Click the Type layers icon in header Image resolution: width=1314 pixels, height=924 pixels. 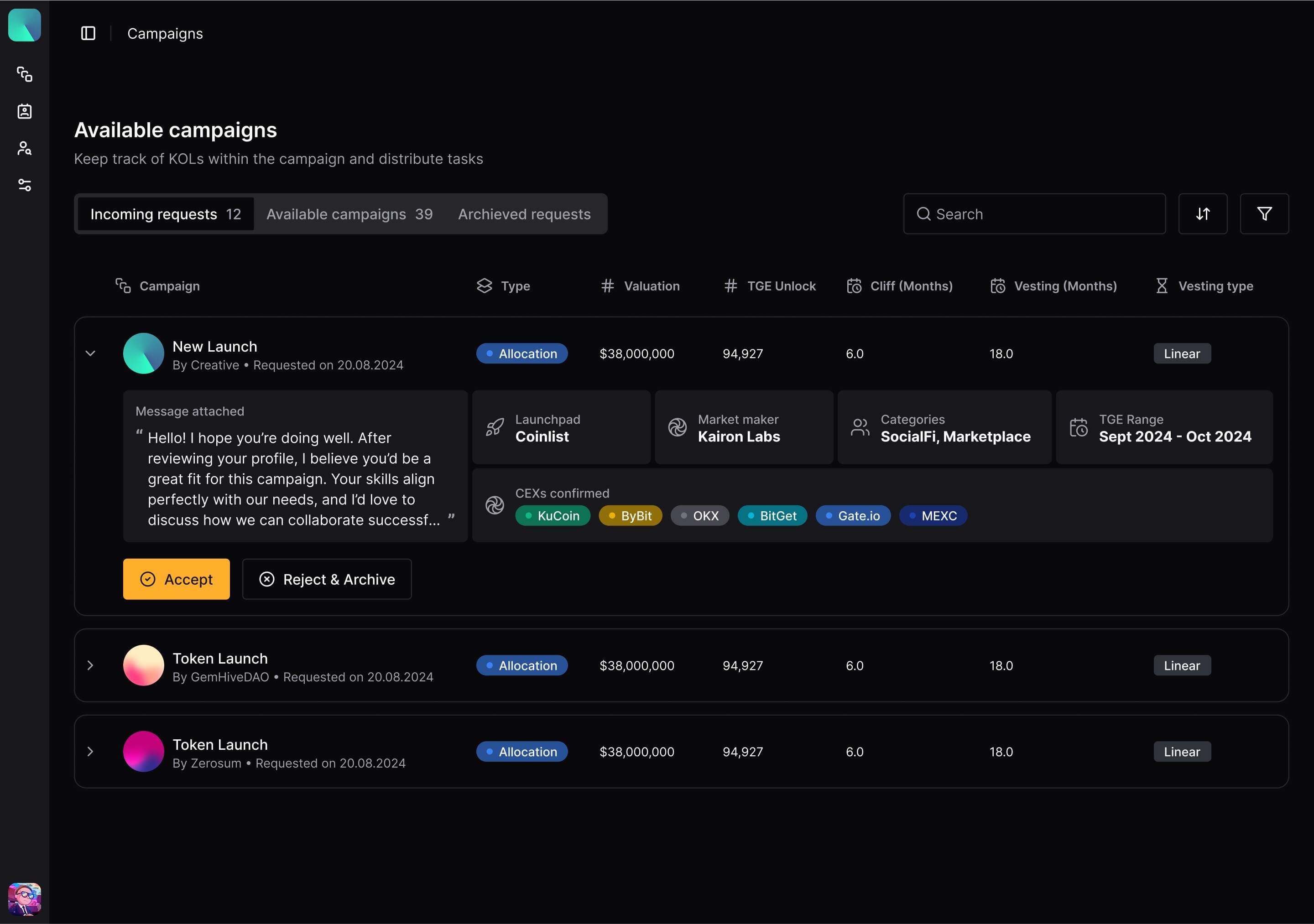484,286
